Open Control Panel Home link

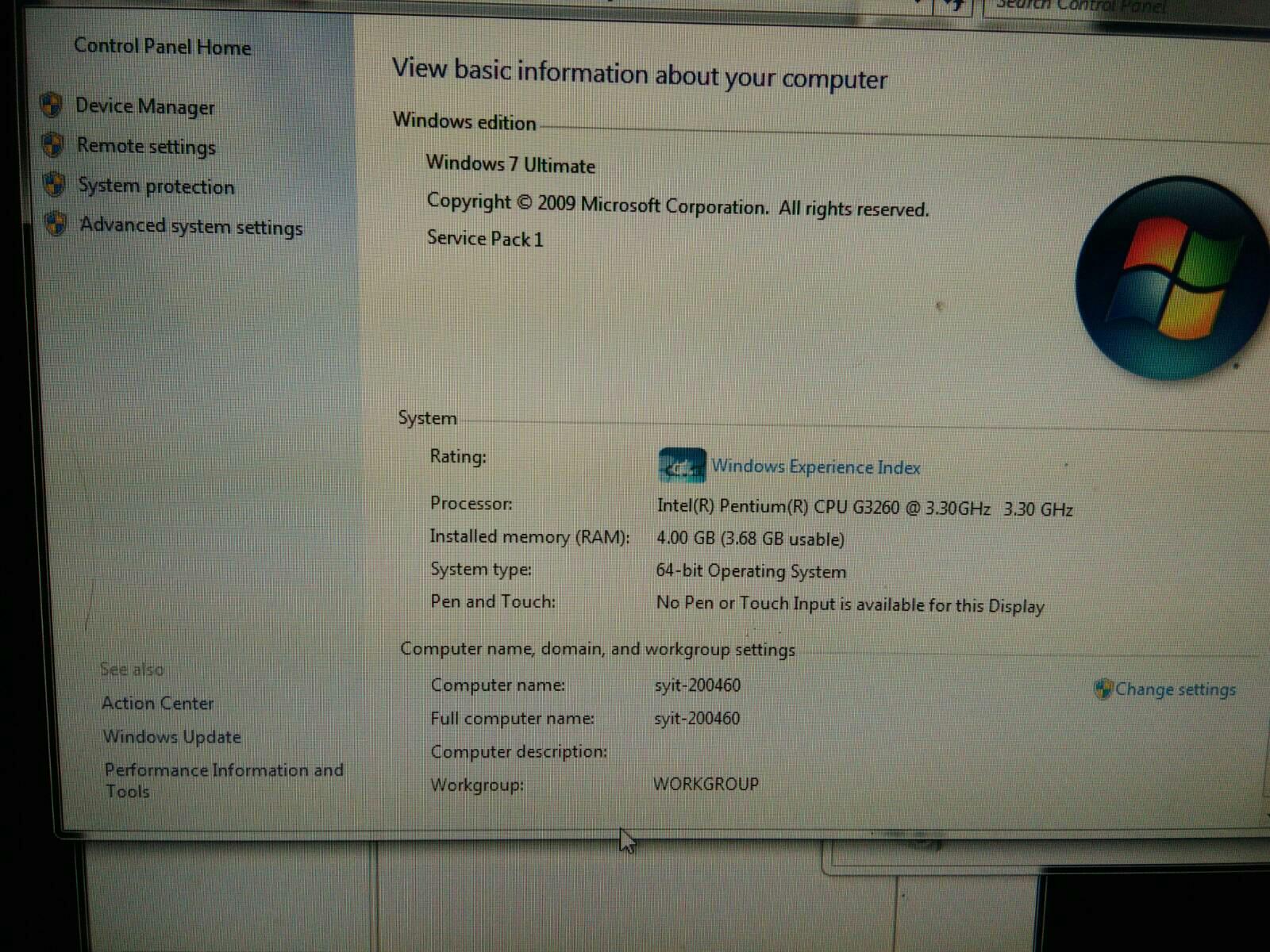coord(162,46)
